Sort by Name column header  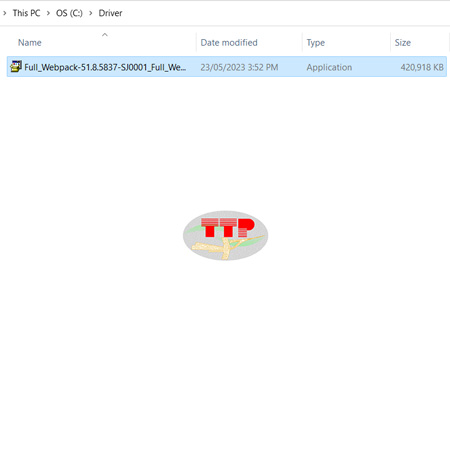click(x=30, y=43)
